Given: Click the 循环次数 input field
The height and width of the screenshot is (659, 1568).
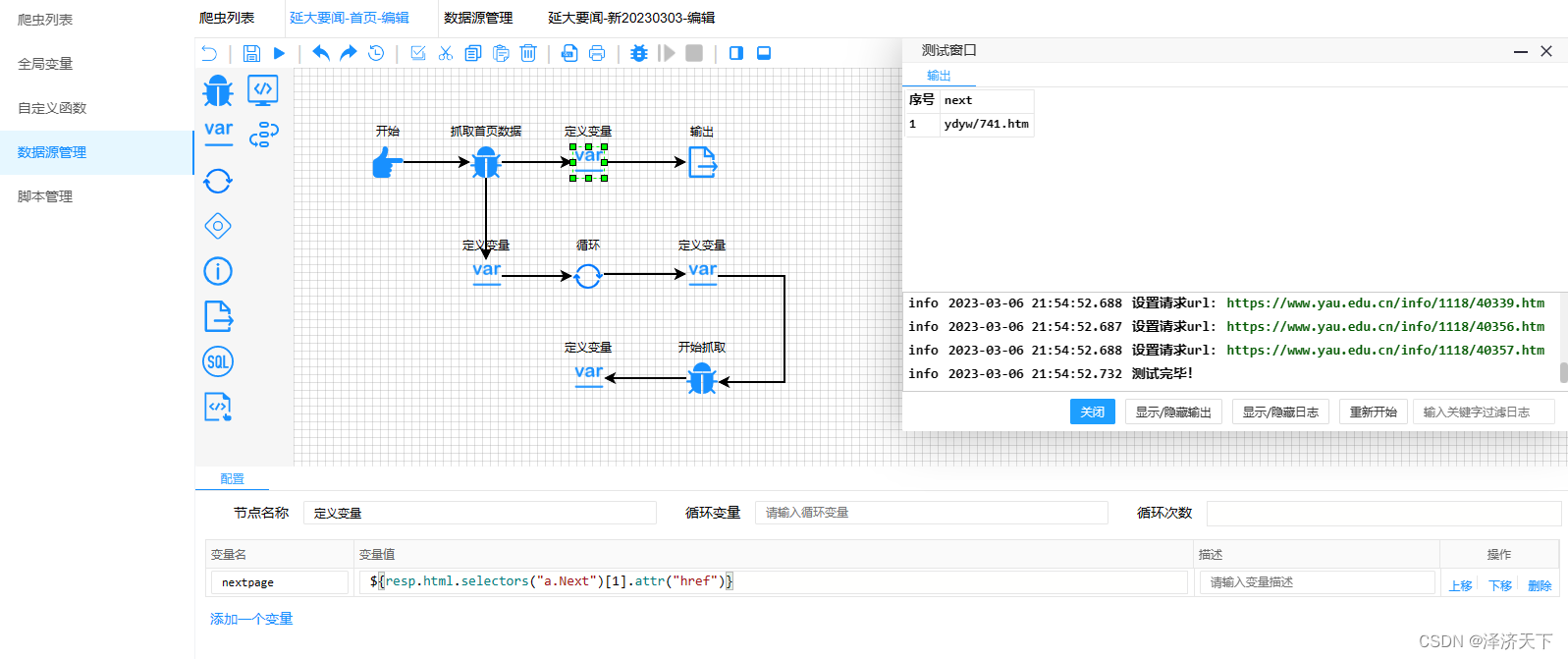Looking at the screenshot, I should (1383, 513).
